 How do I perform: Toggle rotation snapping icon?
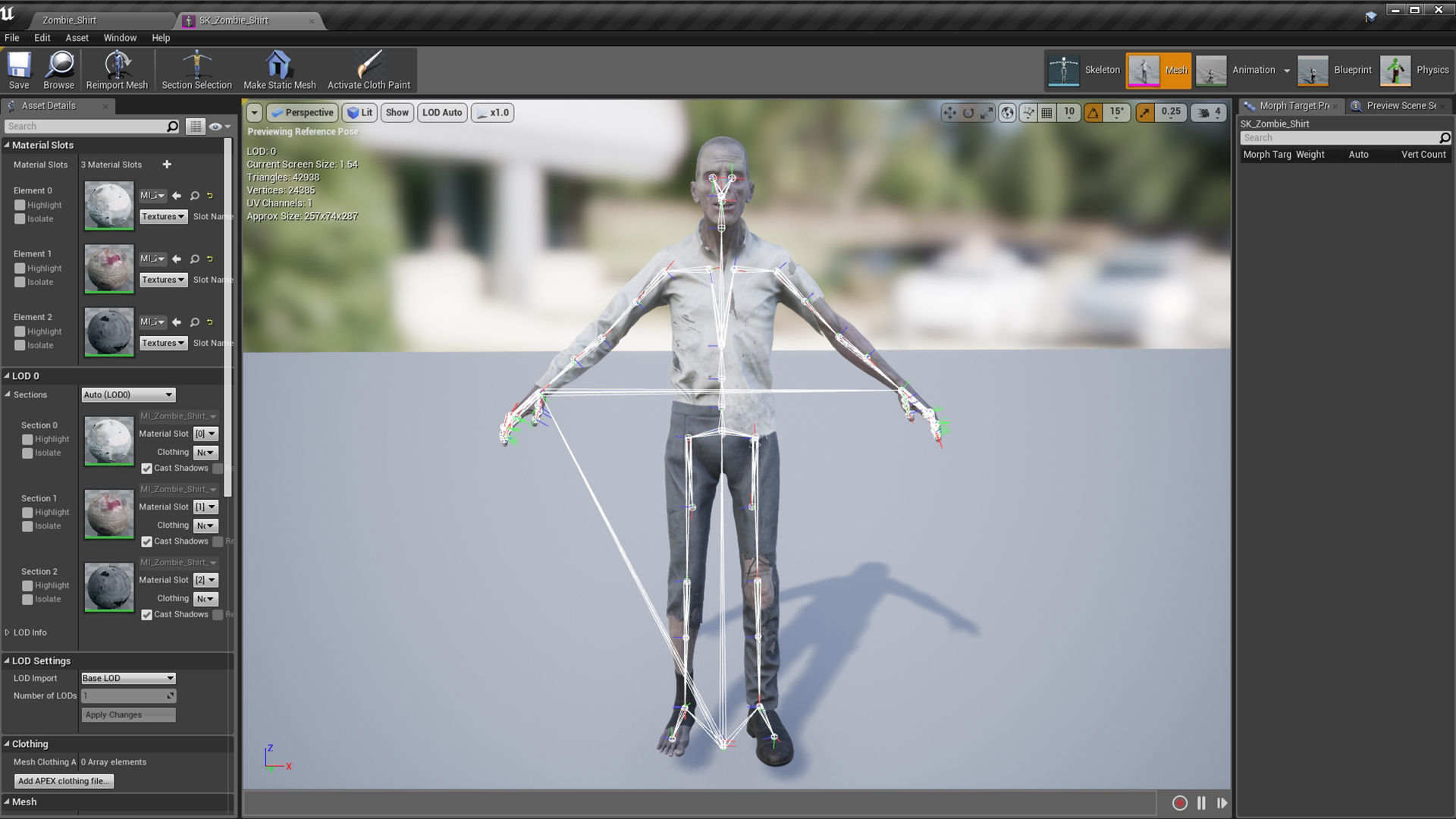click(1093, 113)
